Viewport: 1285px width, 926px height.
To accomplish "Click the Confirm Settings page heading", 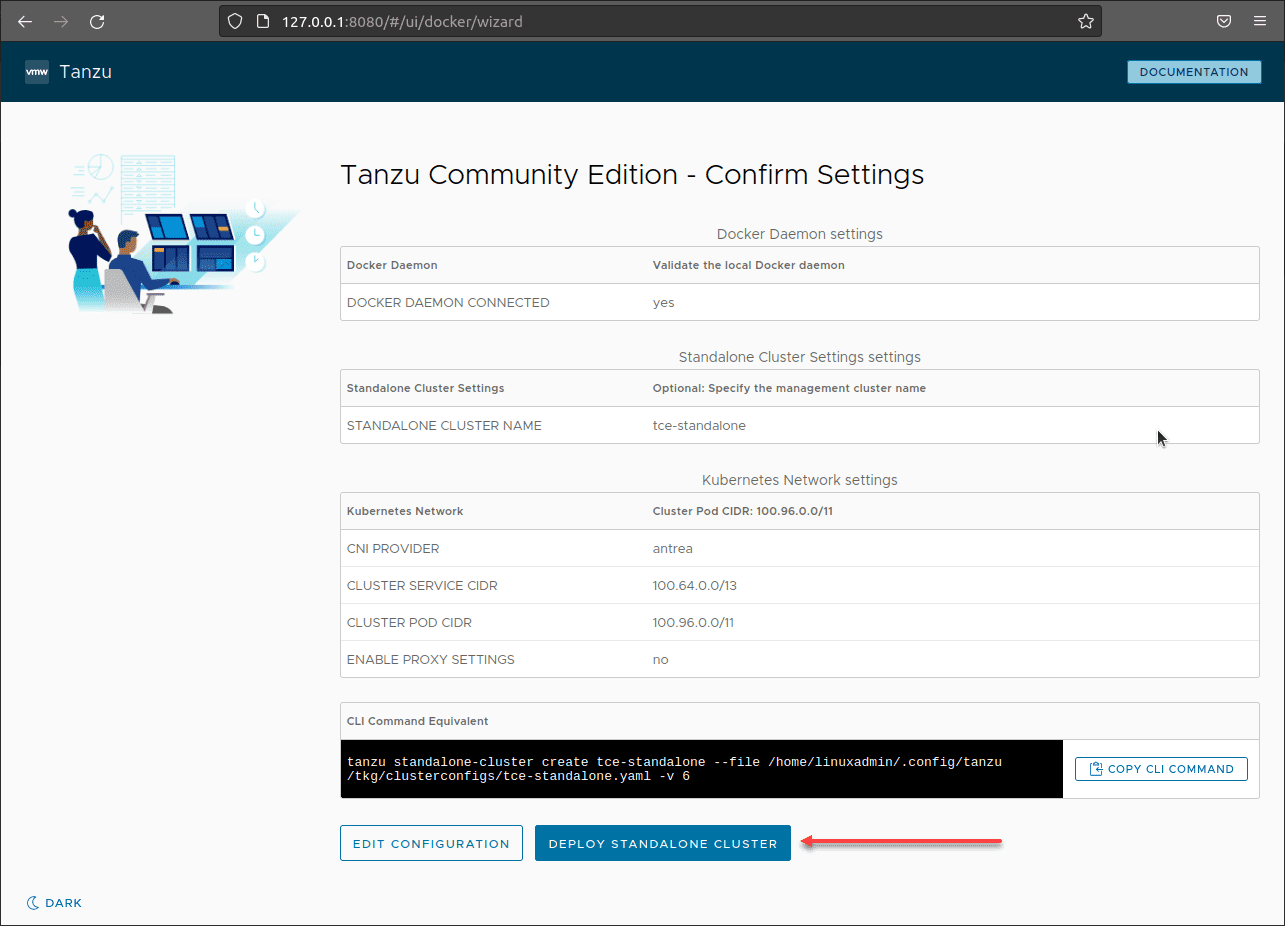I will [632, 175].
